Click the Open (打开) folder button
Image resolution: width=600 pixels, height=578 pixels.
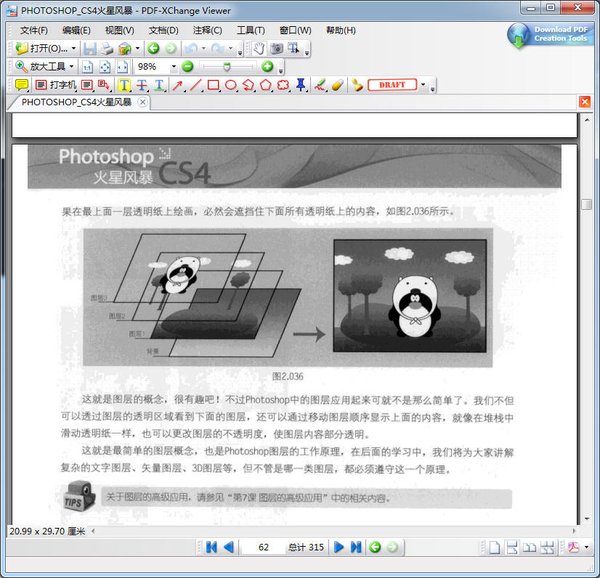click(41, 49)
